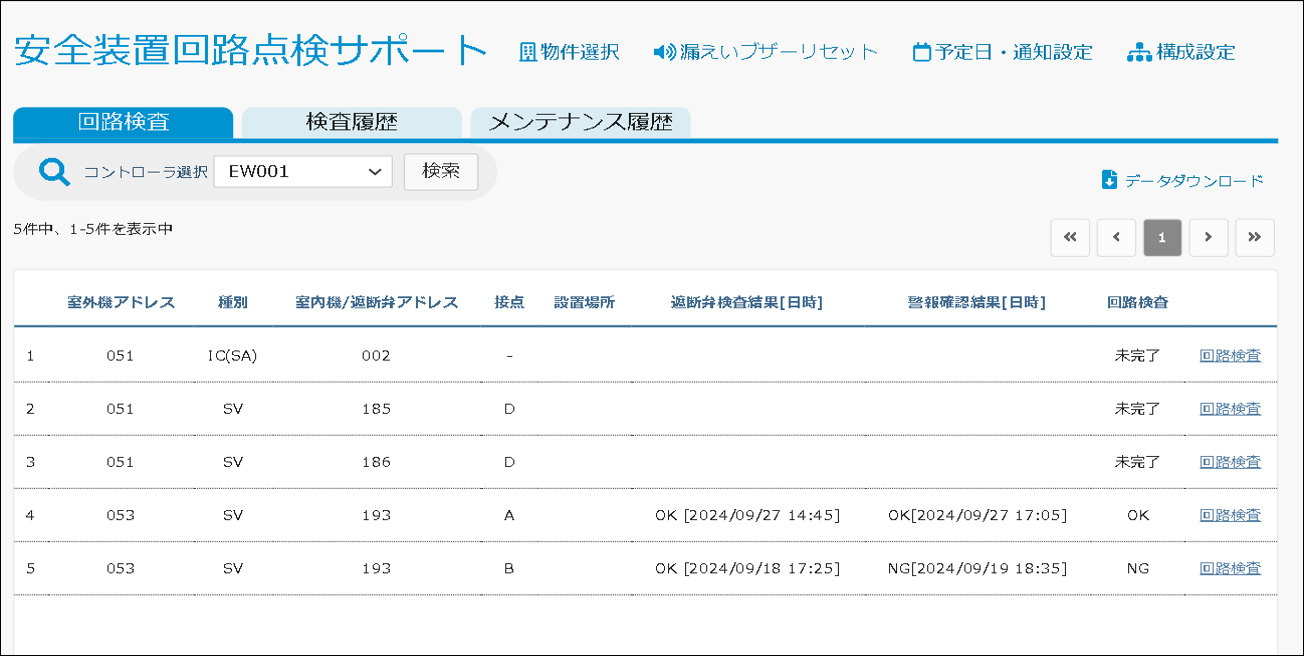Switch to the 検査履歴 tab

pyautogui.click(x=351, y=123)
